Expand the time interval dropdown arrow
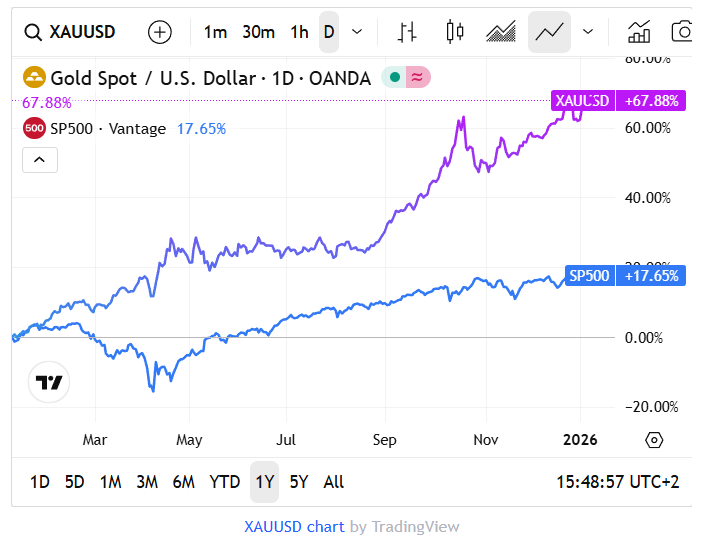 click(357, 32)
